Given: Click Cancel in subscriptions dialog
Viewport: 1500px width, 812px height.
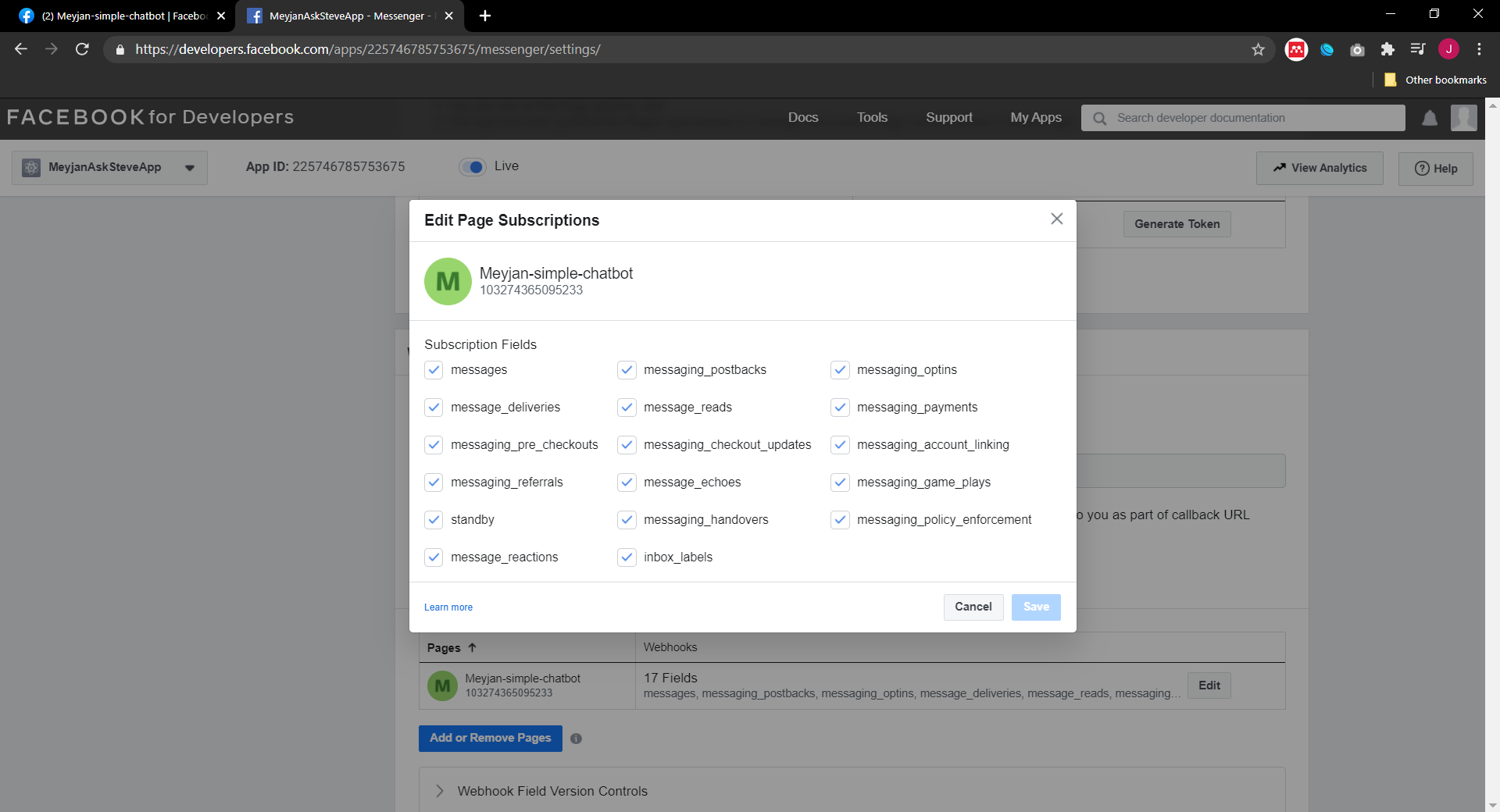Looking at the screenshot, I should coord(973,607).
